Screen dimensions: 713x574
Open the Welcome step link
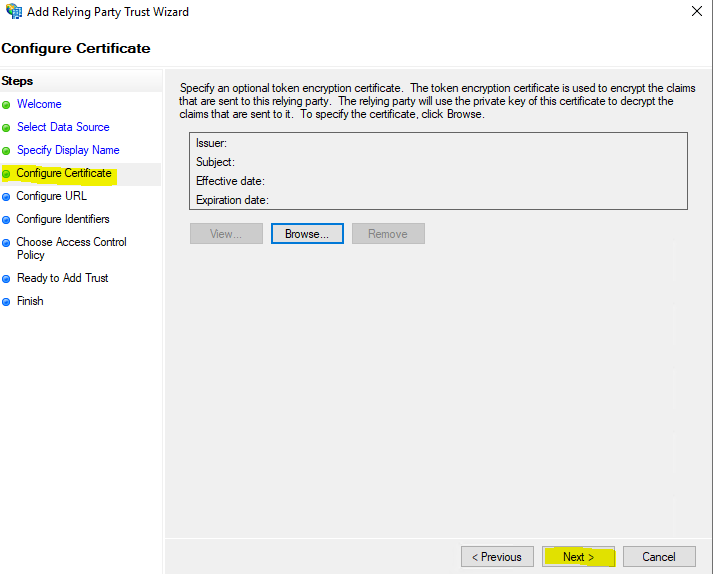click(39, 104)
